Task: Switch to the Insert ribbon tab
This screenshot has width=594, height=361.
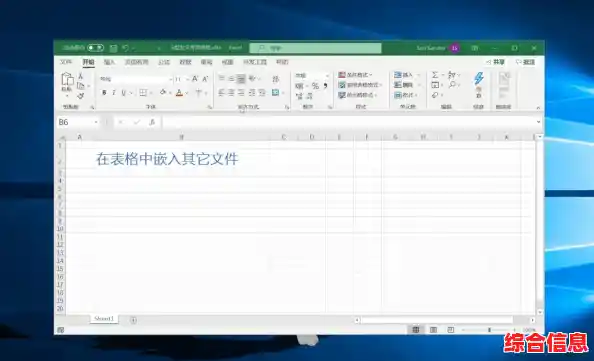Action: tap(109, 62)
